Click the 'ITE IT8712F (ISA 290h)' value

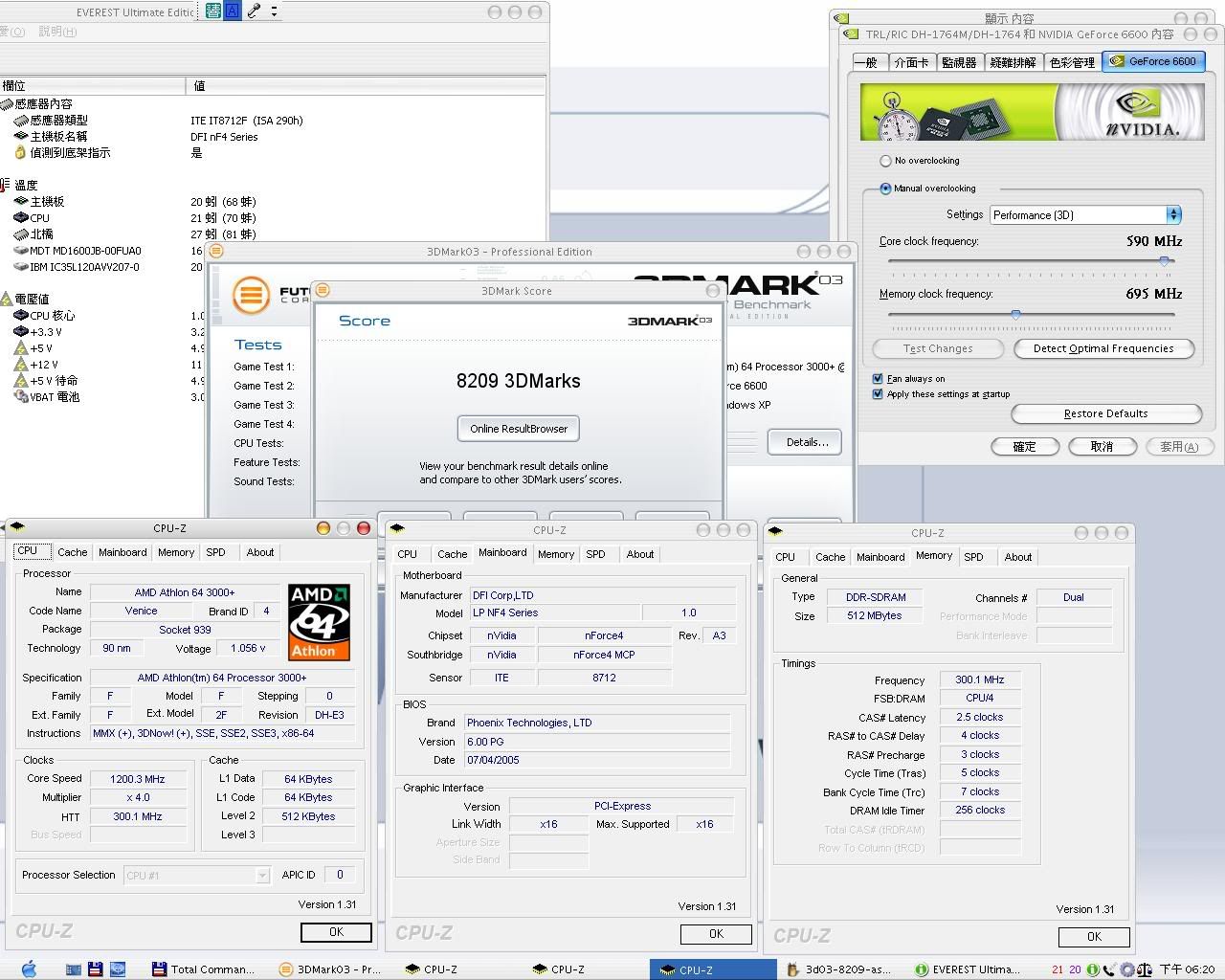point(247,121)
